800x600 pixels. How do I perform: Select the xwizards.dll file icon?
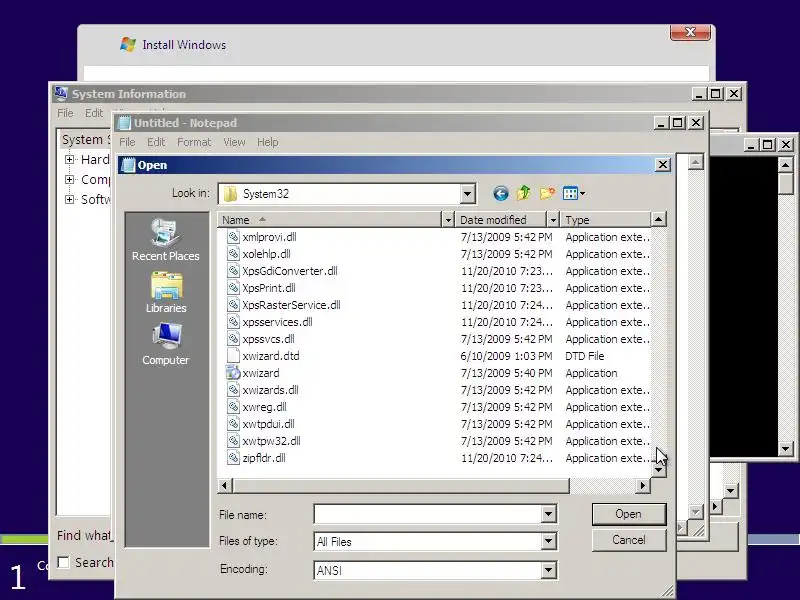[x=233, y=390]
